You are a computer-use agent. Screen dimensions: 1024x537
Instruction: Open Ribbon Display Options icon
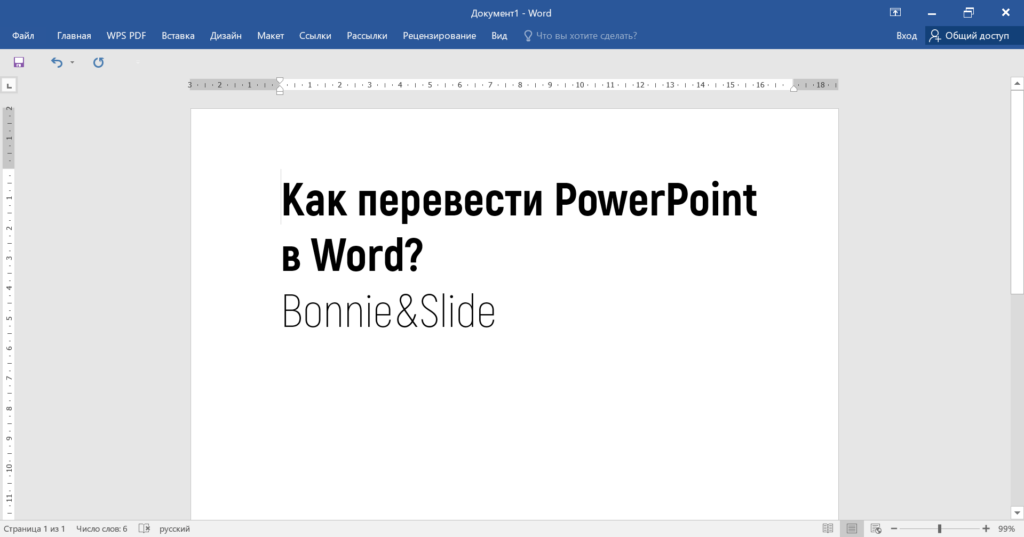(x=895, y=12)
